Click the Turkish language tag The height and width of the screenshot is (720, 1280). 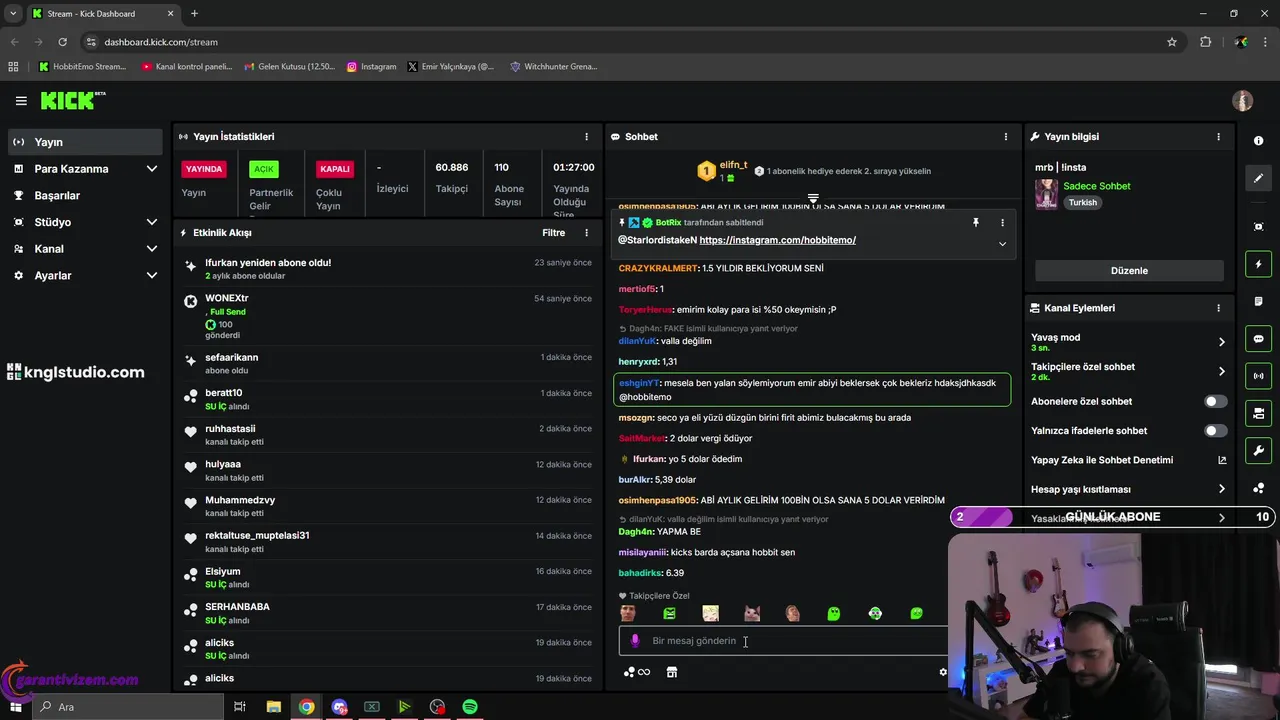[x=1082, y=203]
